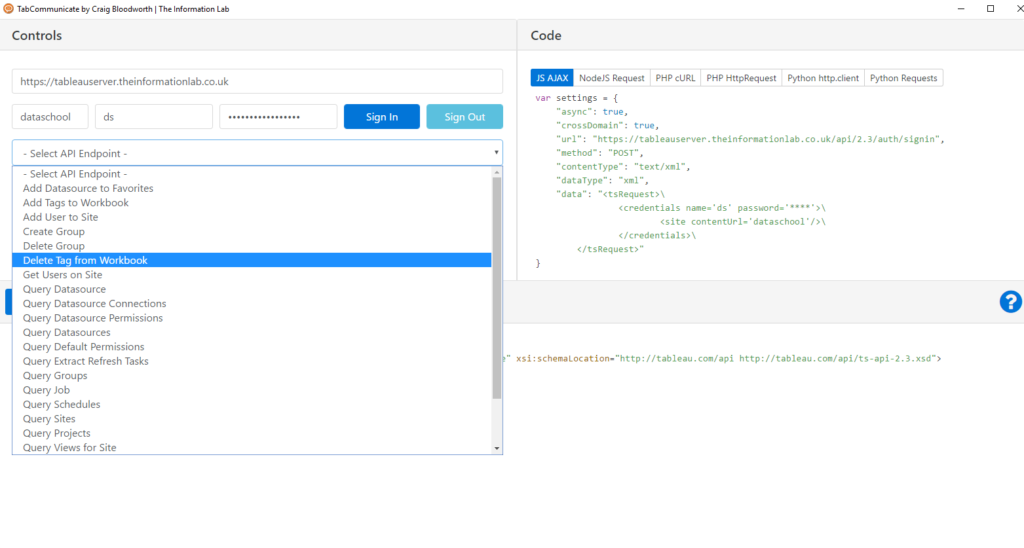
Task: Click the credentials name='ds' code line
Action: pos(722,208)
